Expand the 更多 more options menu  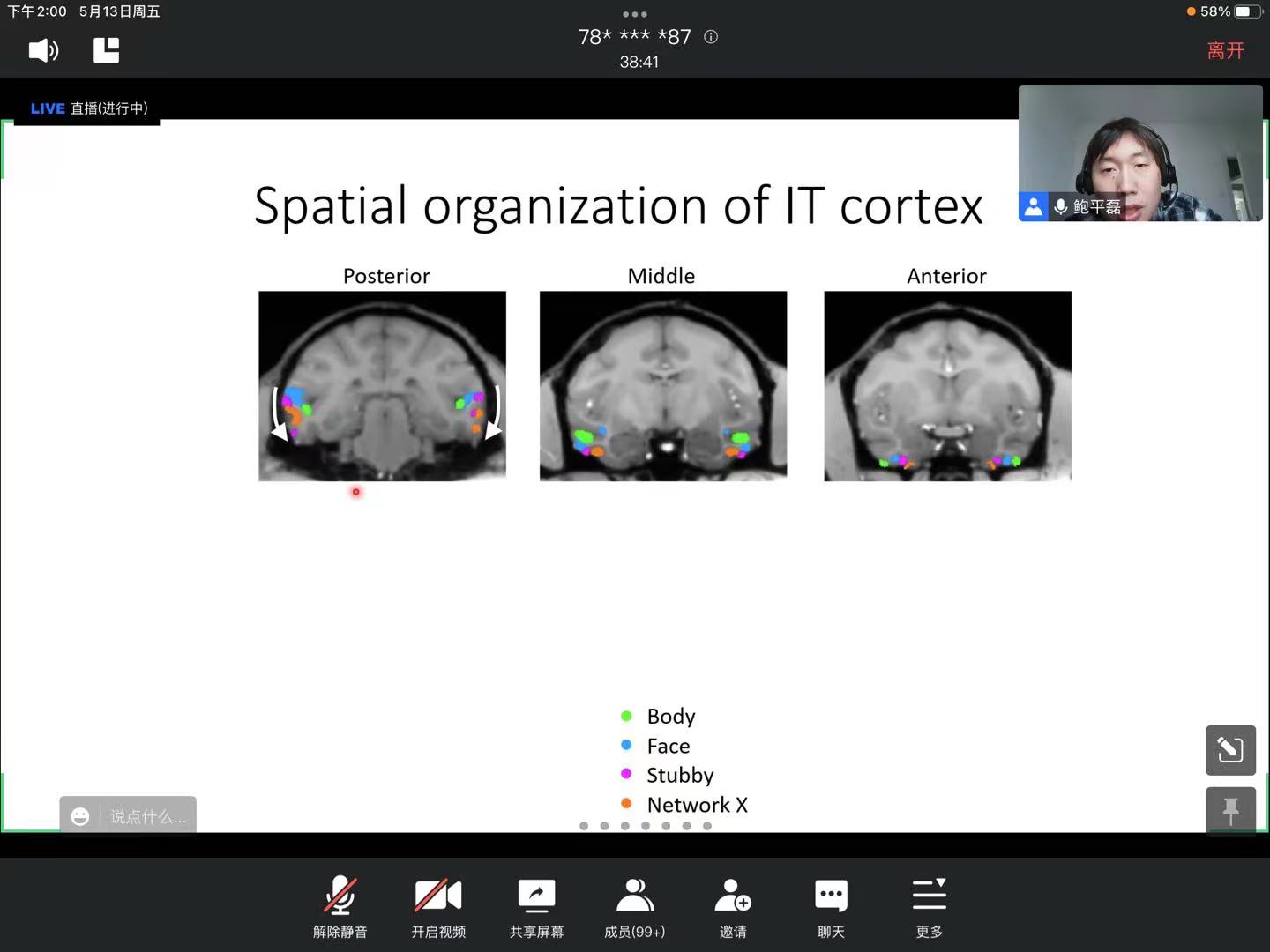(x=929, y=906)
